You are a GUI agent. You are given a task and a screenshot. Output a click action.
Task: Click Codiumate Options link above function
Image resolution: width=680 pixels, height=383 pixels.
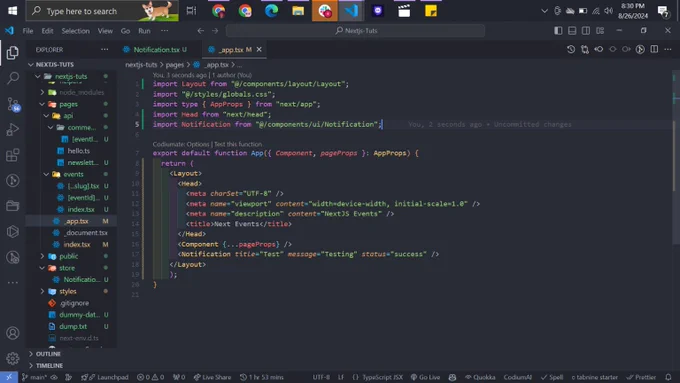(181, 144)
